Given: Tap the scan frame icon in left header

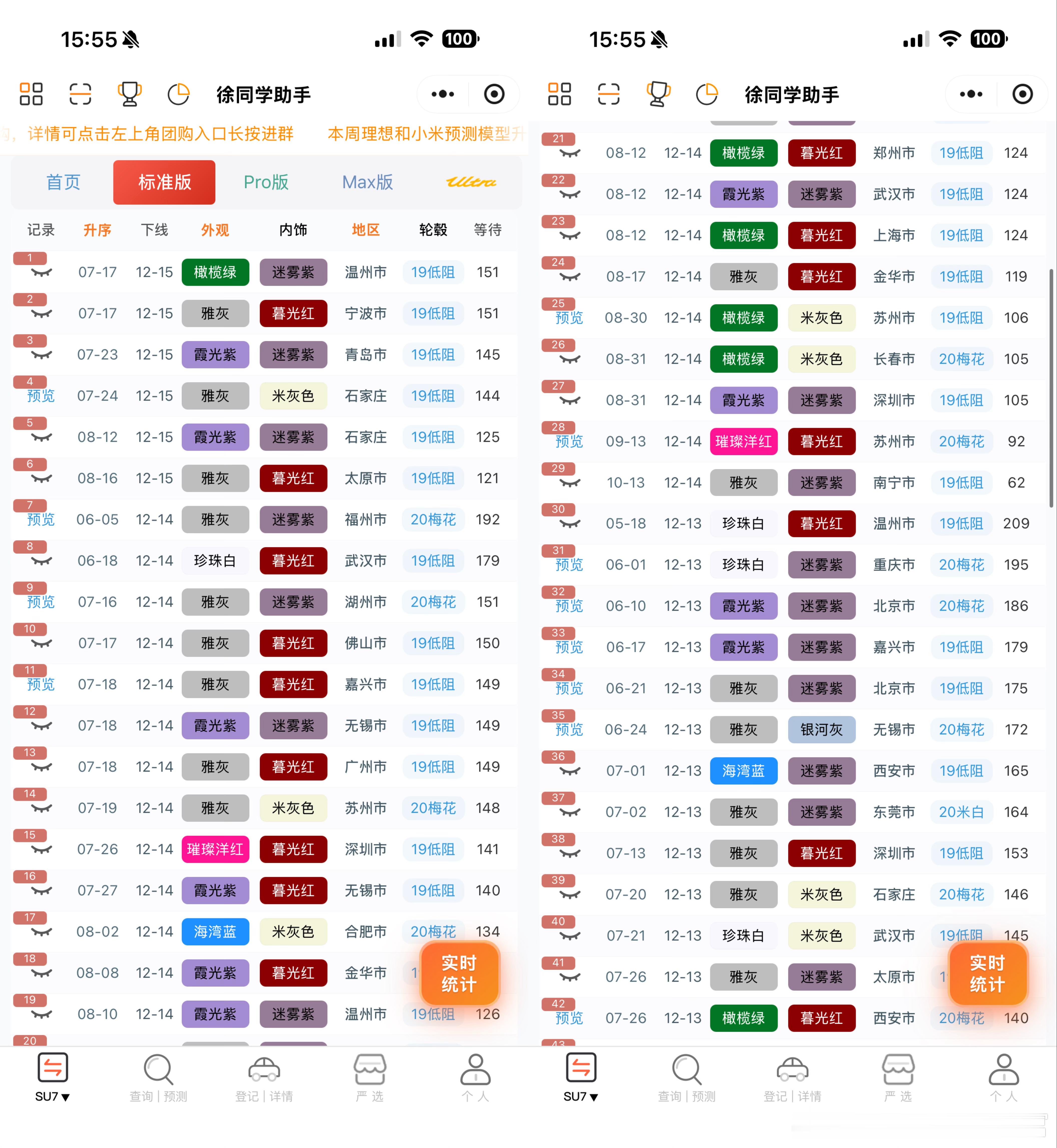Looking at the screenshot, I should pos(80,94).
